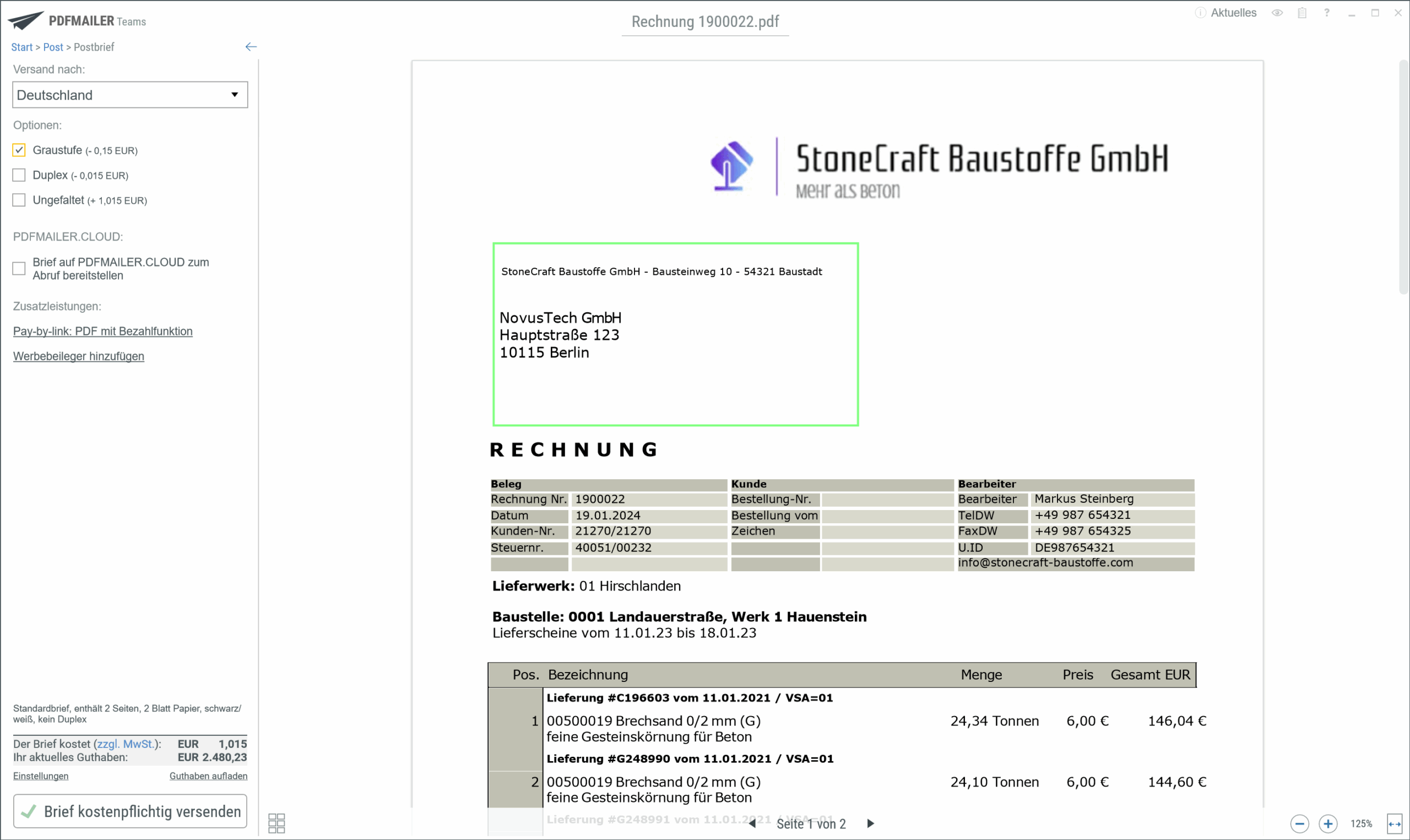Zoom out with the minus icon
The image size is (1410, 840).
point(1299,823)
